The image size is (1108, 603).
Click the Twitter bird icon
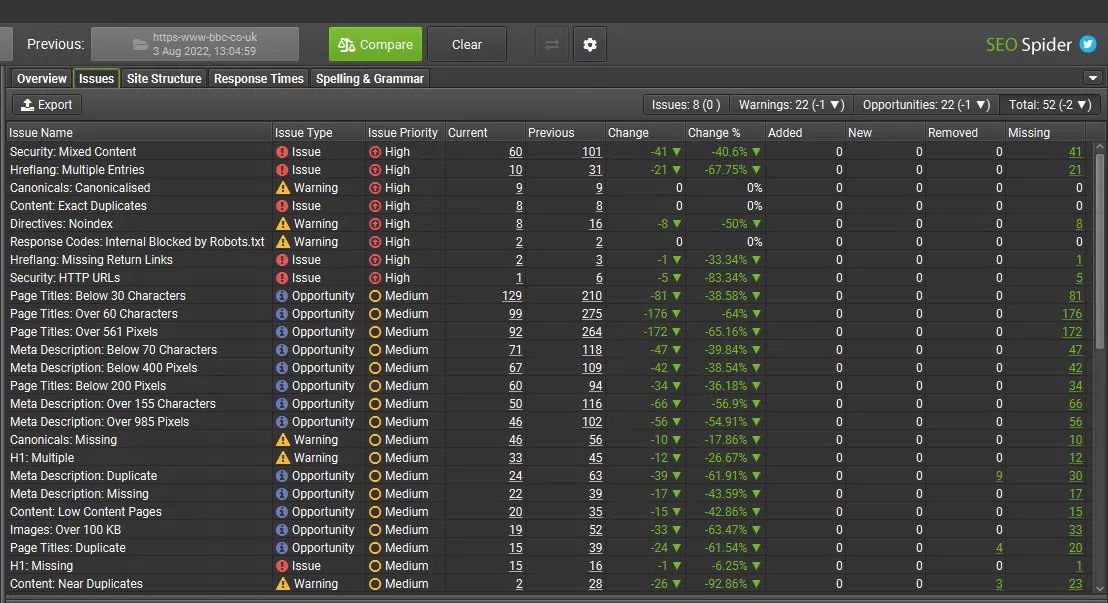pos(1088,45)
